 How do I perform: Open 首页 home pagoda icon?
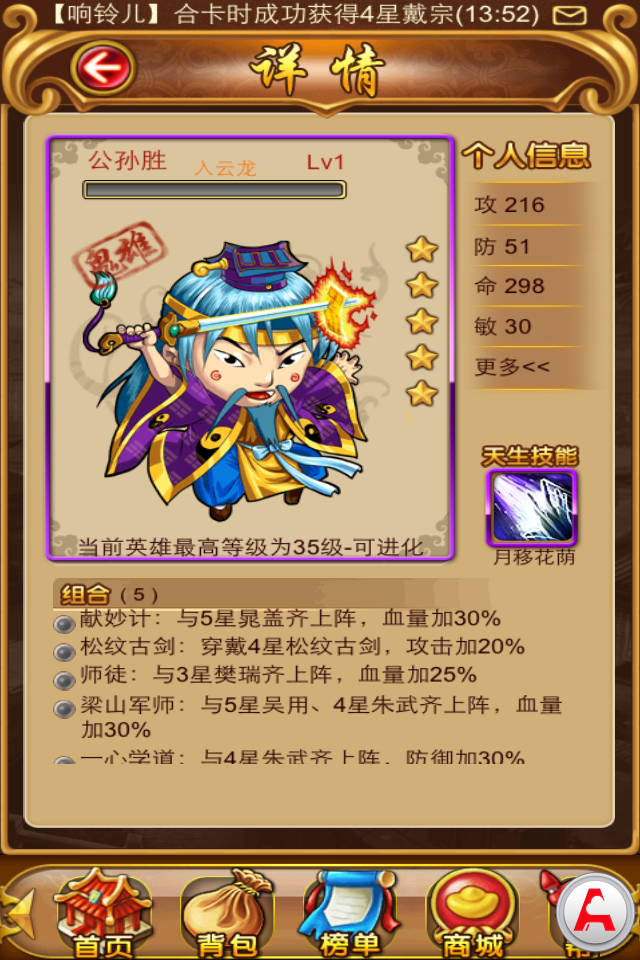click(x=103, y=913)
